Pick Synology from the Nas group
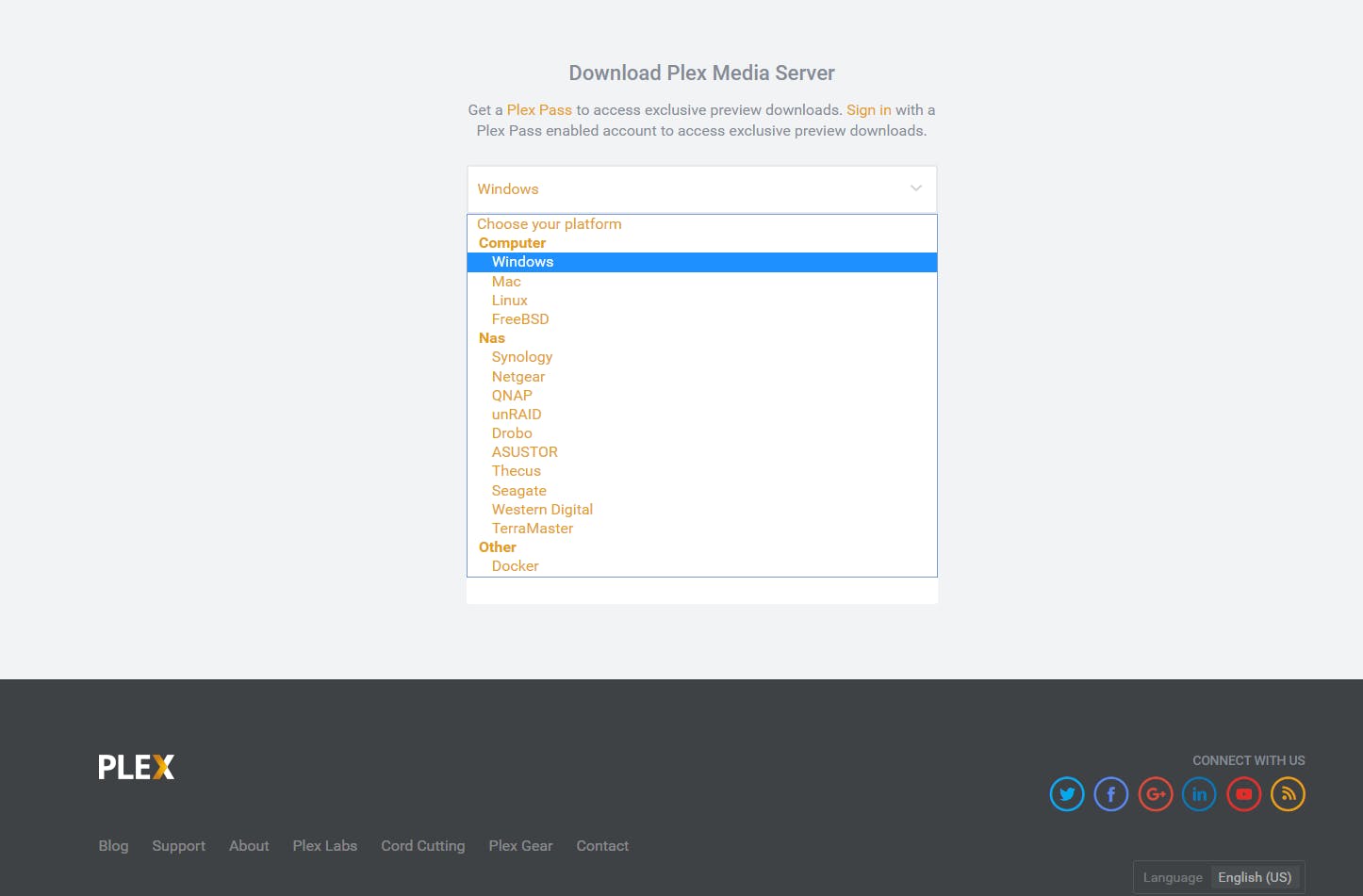1363x896 pixels. pos(702,357)
